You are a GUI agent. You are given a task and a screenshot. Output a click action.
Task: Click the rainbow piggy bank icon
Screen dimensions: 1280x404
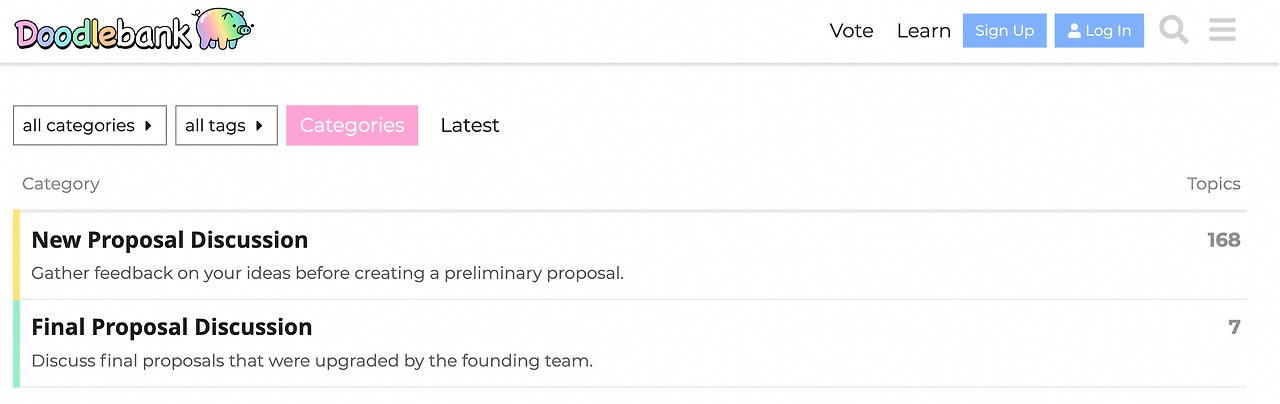223,28
